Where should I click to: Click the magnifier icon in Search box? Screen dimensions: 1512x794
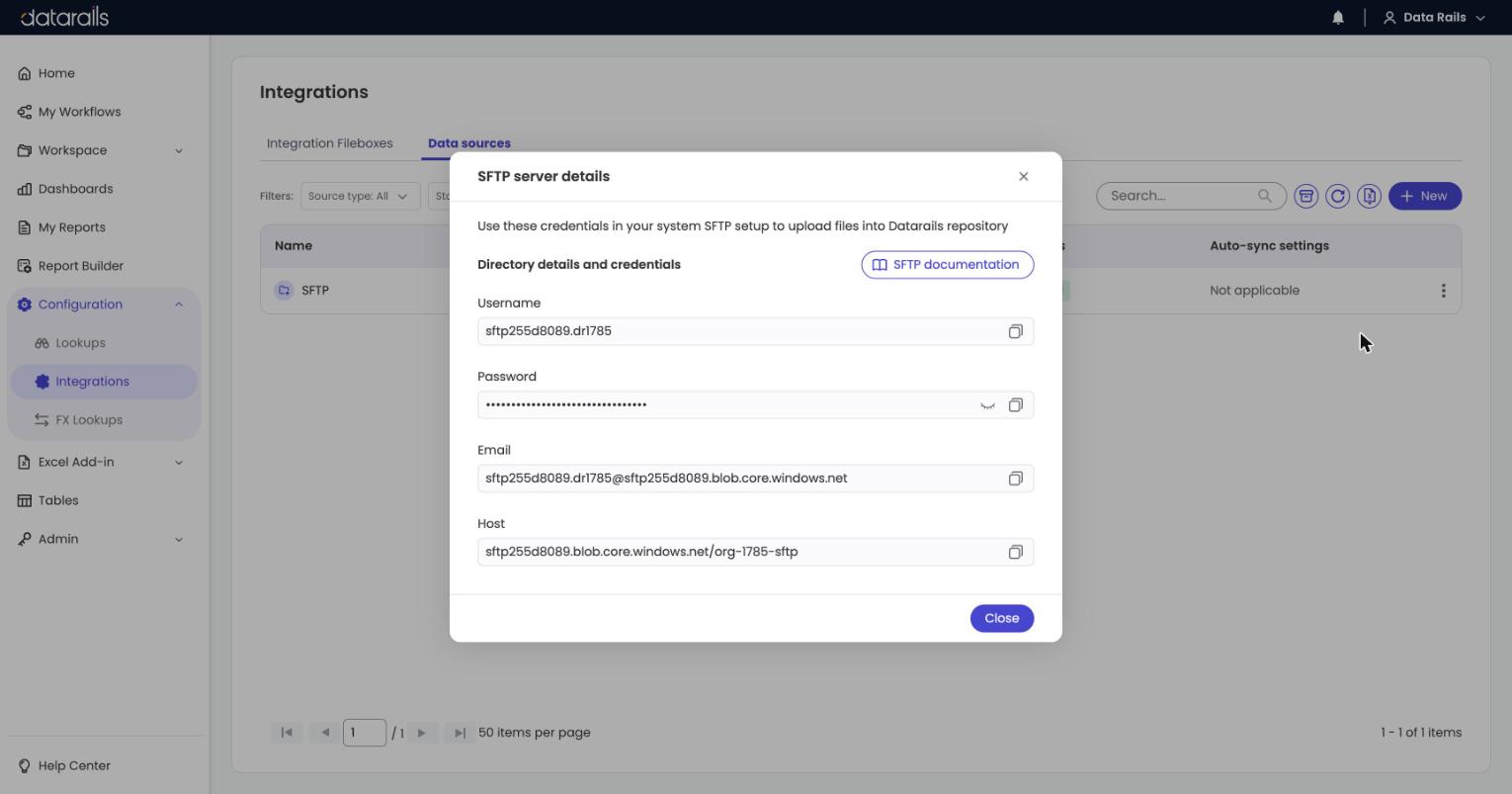[x=1264, y=196]
